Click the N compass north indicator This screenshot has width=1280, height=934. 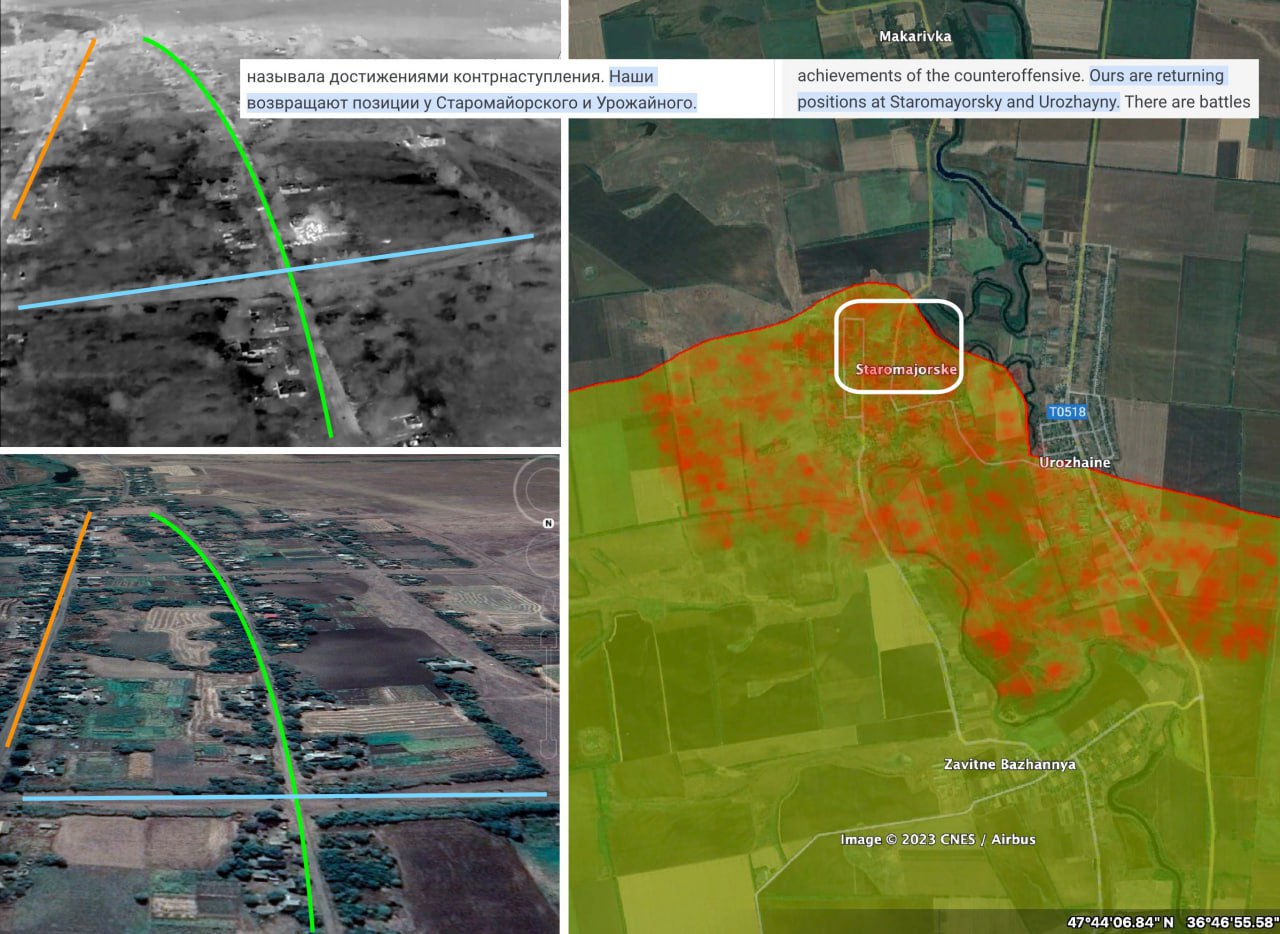[x=548, y=523]
